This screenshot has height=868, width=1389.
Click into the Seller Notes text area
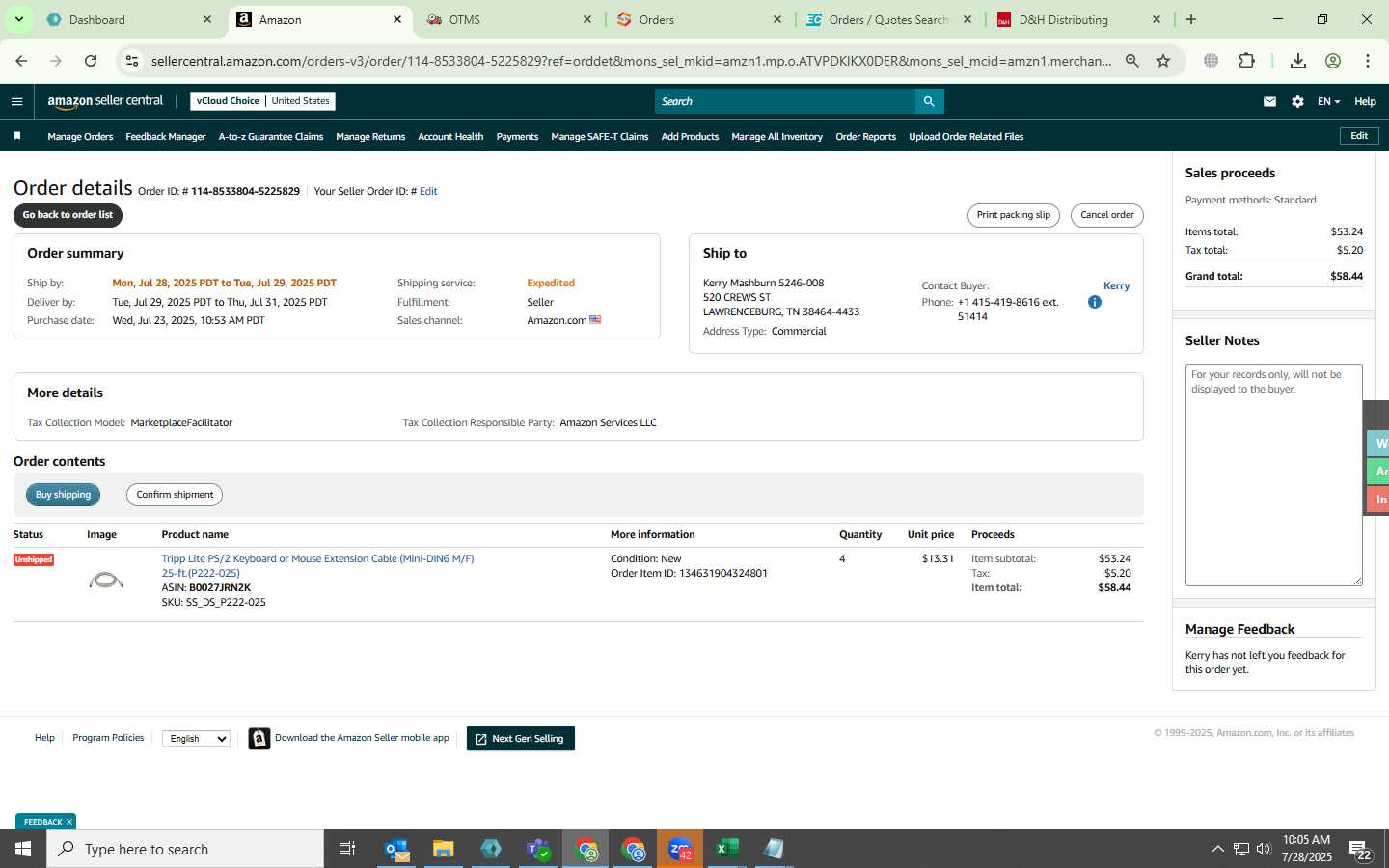1273,475
